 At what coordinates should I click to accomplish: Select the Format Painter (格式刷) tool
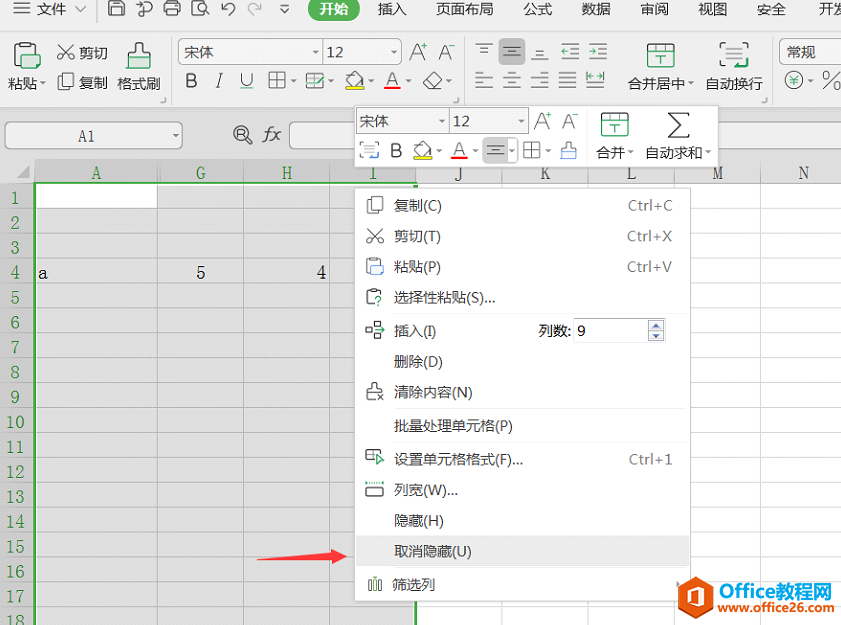138,65
